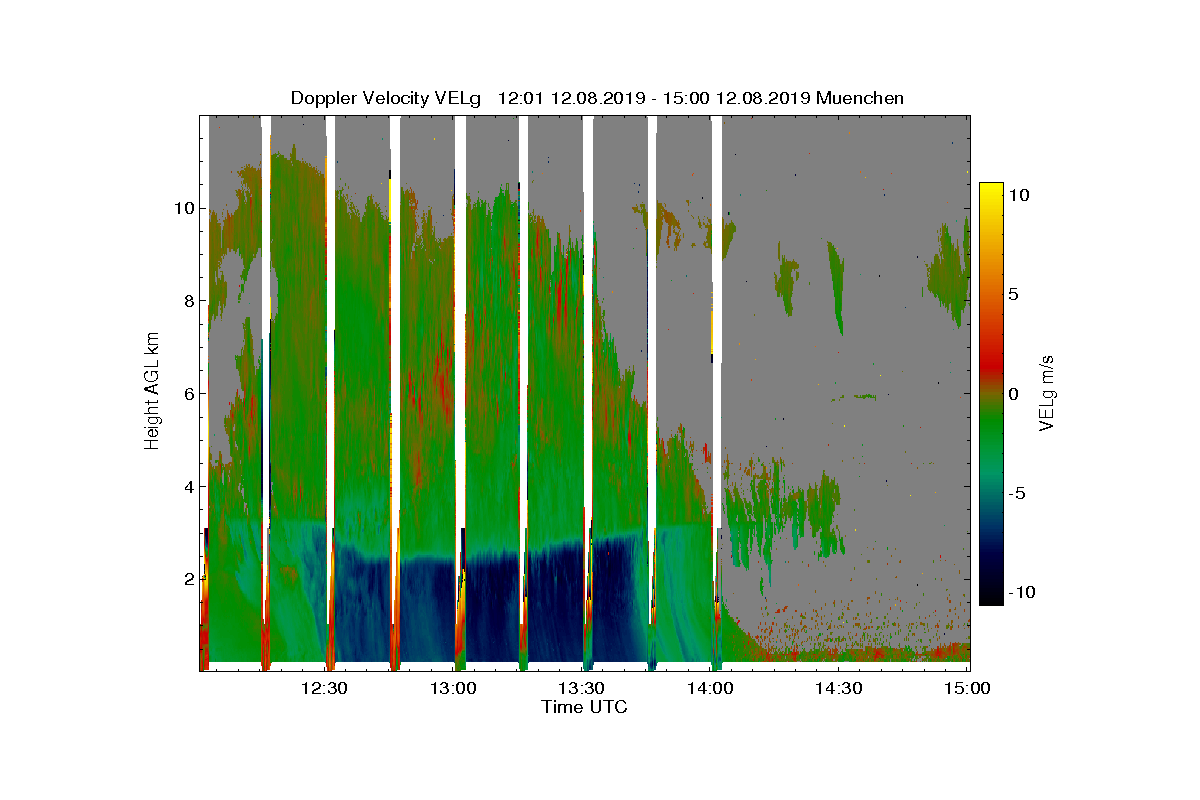1200x800 pixels.
Task: Click the 13:00 time tick label
Action: pyautogui.click(x=452, y=688)
